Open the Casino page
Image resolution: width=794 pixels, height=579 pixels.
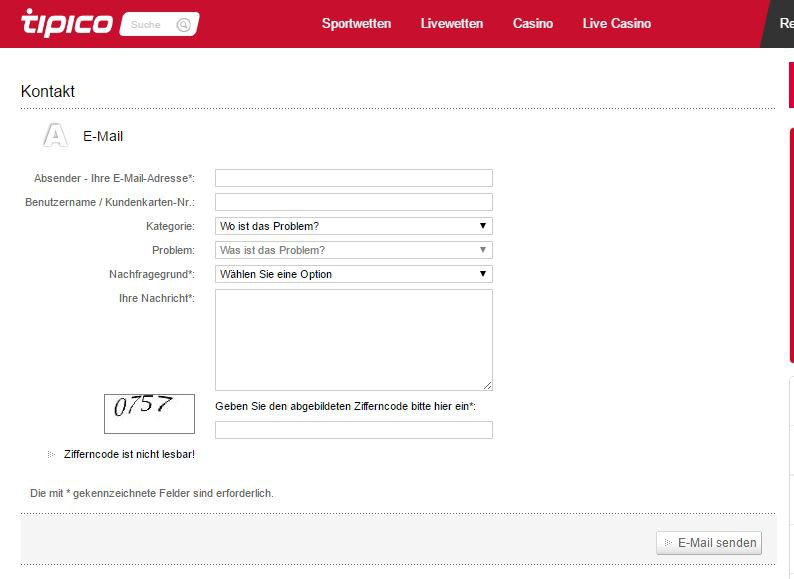tap(532, 23)
